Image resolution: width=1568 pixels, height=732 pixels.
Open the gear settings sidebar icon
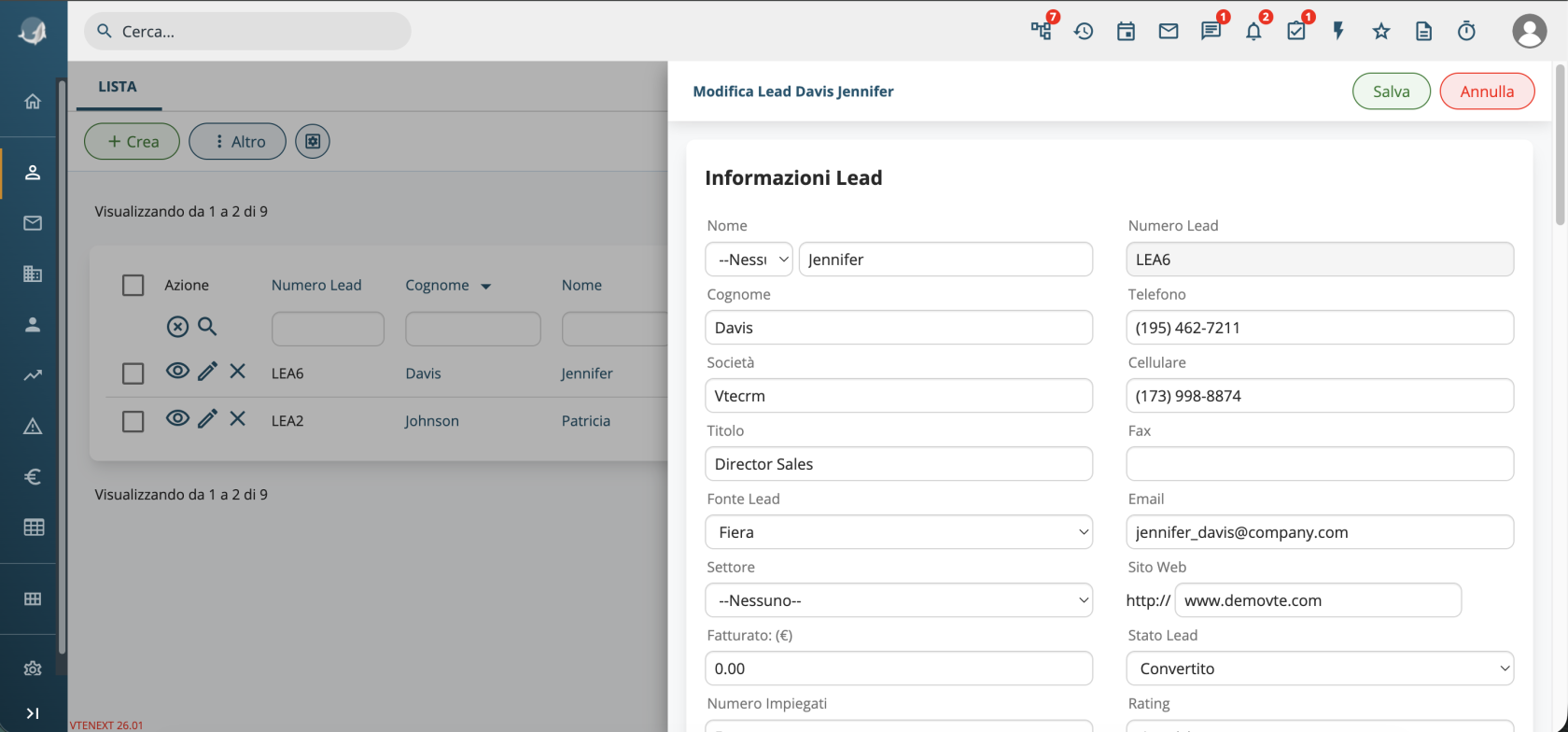tap(33, 669)
